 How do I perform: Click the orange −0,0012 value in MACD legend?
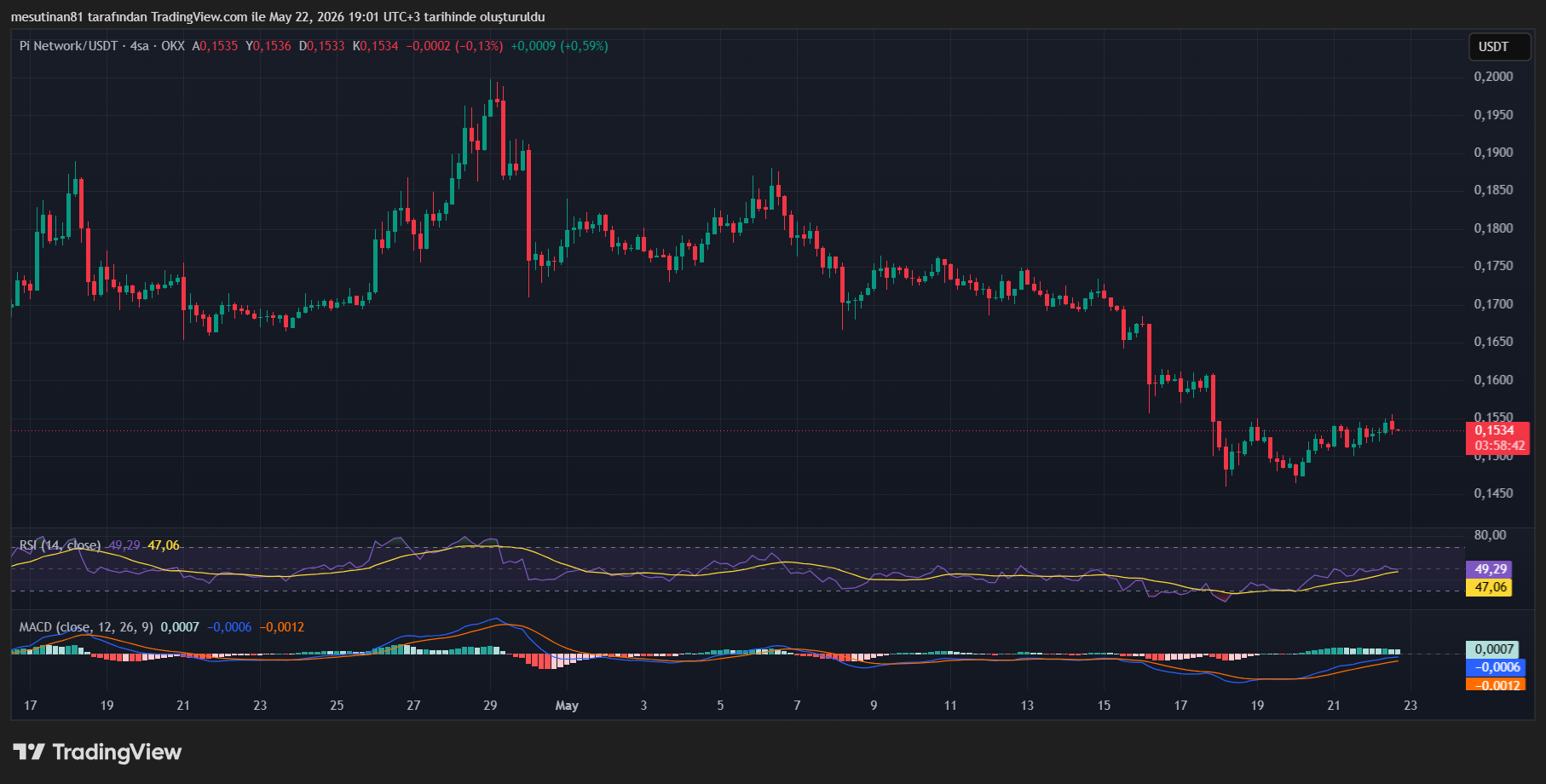click(281, 627)
